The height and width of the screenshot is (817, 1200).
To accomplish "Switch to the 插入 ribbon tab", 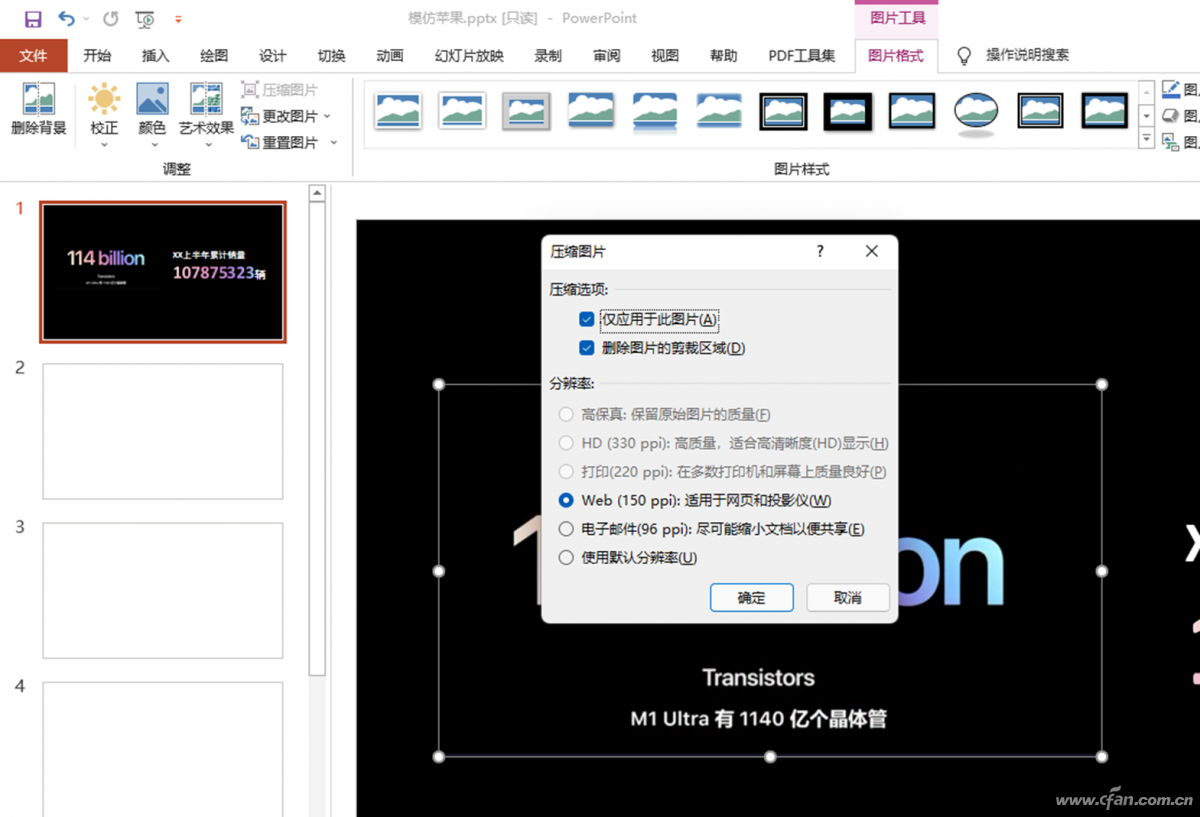I will point(155,56).
